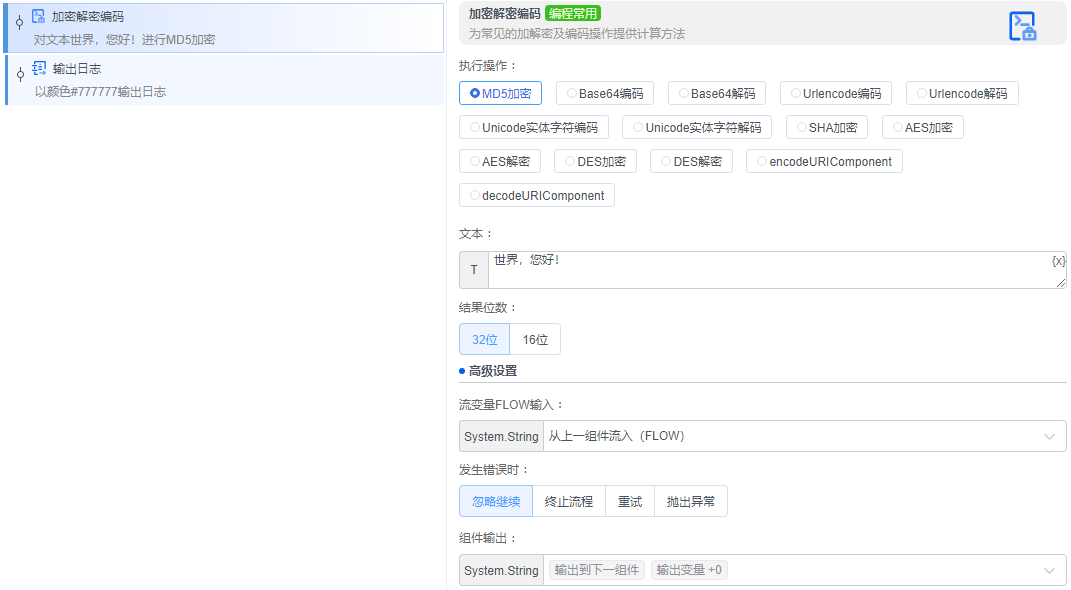Click the System.String type badge under 组件输出
The height and width of the screenshot is (590, 1071).
500,570
